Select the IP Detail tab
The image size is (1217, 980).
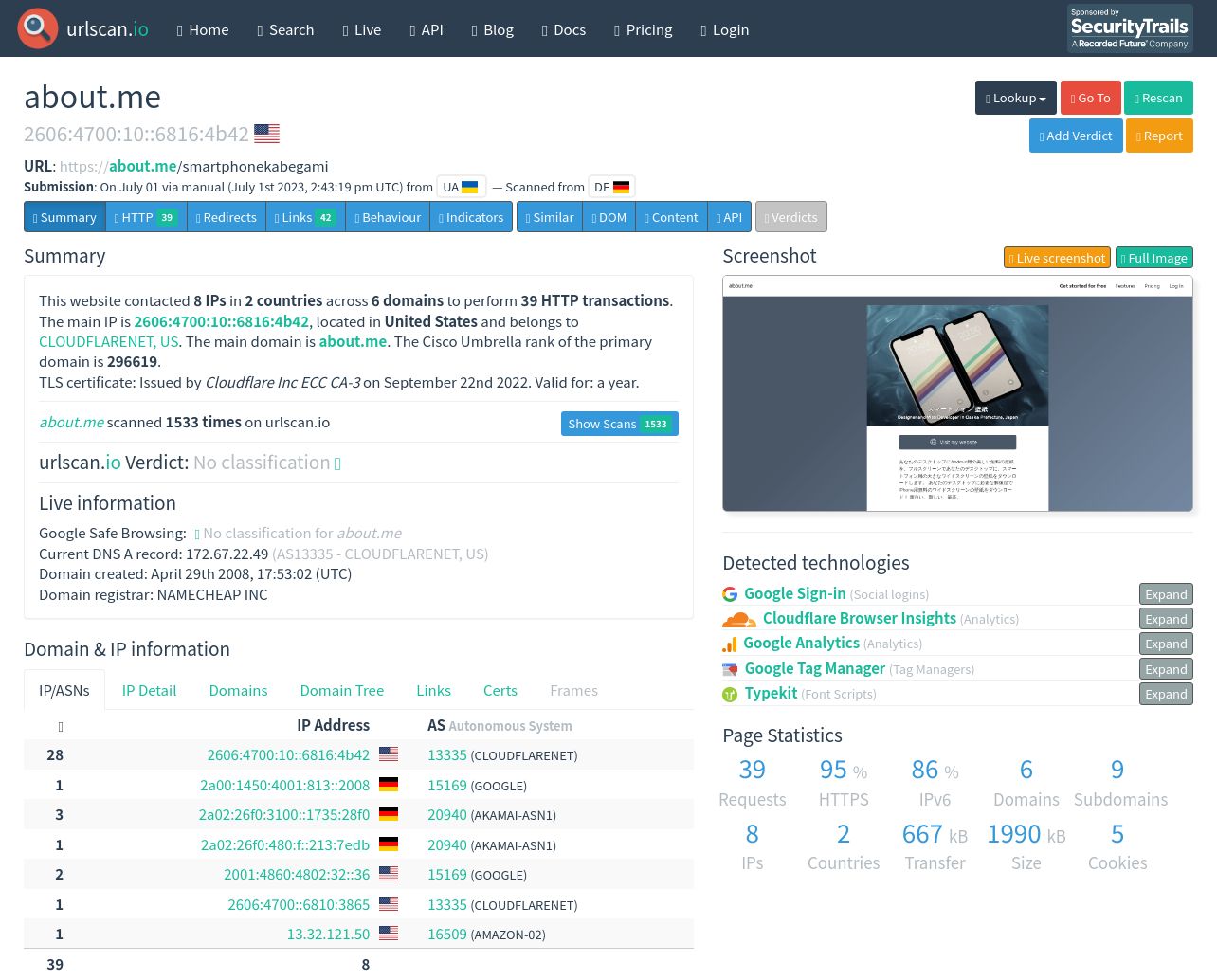(x=149, y=690)
